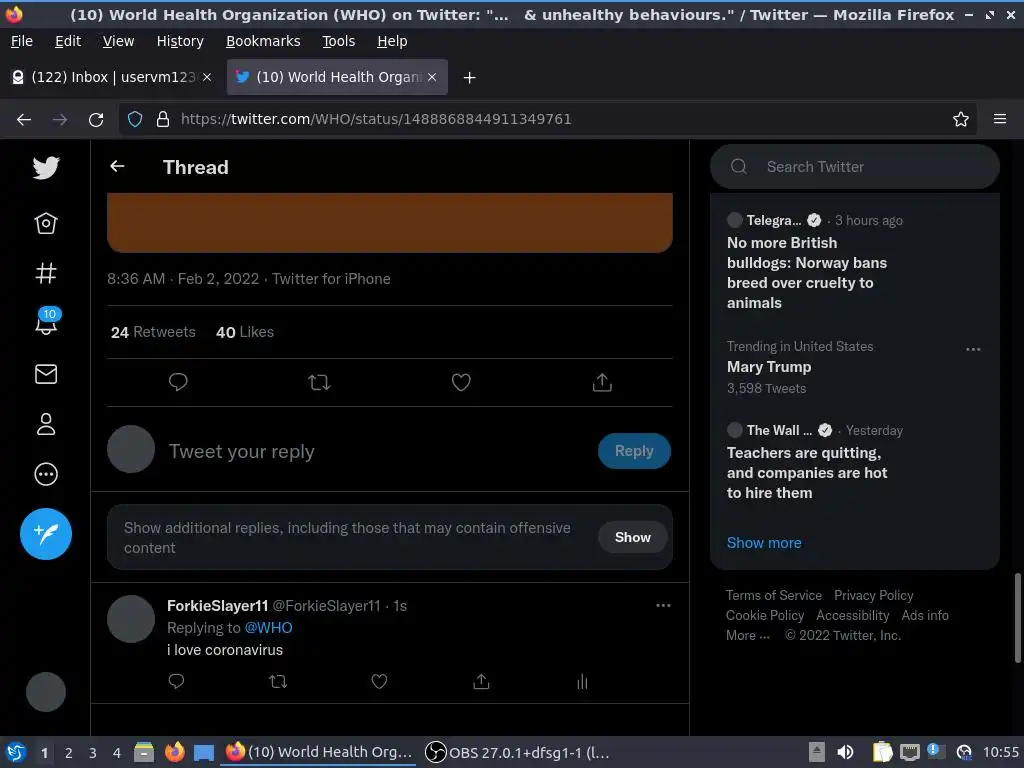
Task: Click the Show more link in trends
Action: [764, 543]
